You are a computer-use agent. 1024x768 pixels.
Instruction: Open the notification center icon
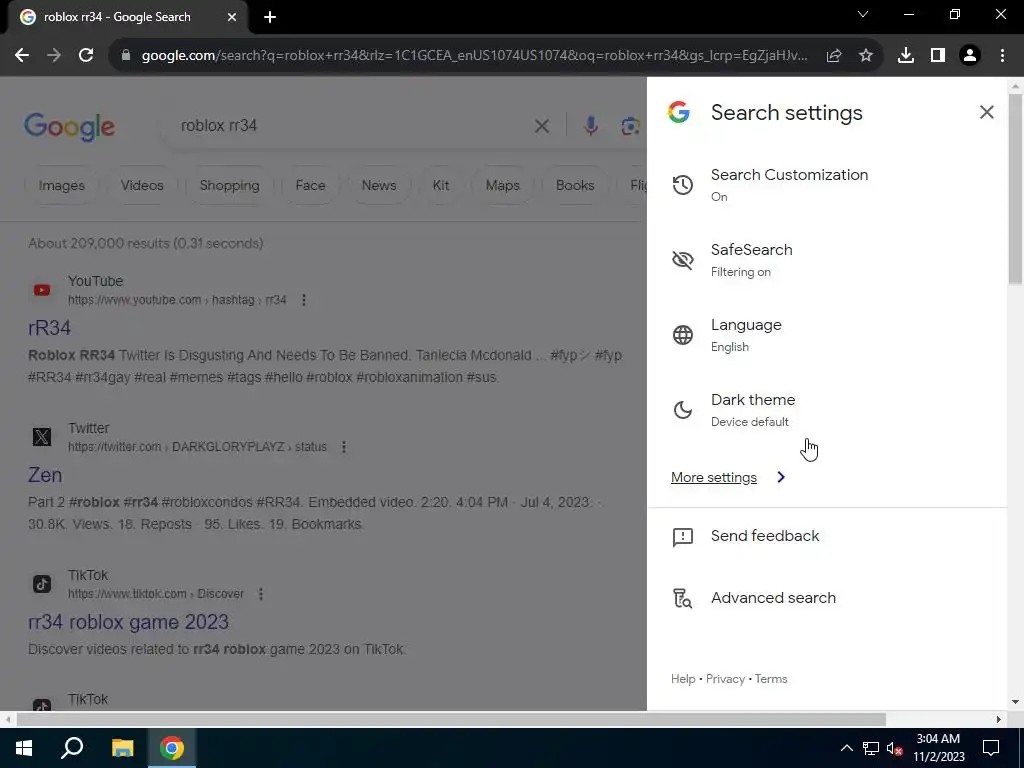click(991, 748)
